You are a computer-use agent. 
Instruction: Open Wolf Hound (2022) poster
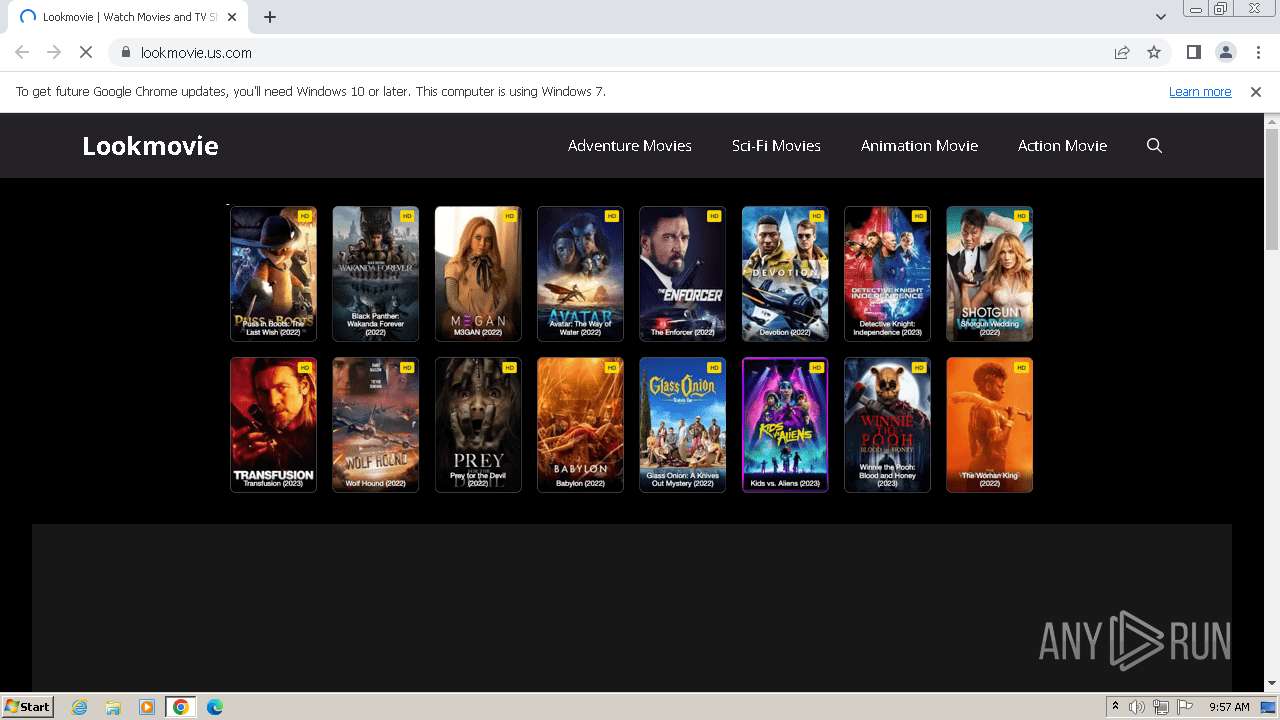tap(375, 425)
